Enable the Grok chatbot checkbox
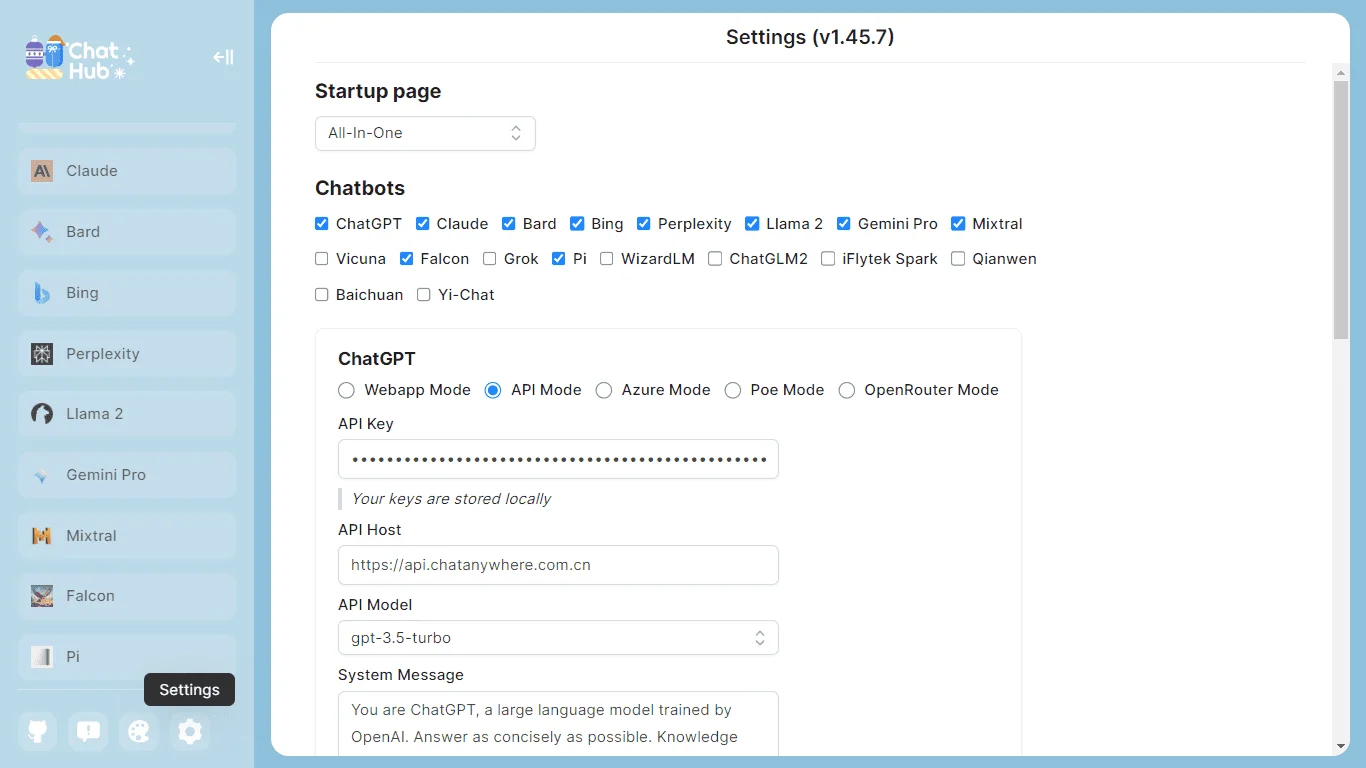 click(490, 259)
